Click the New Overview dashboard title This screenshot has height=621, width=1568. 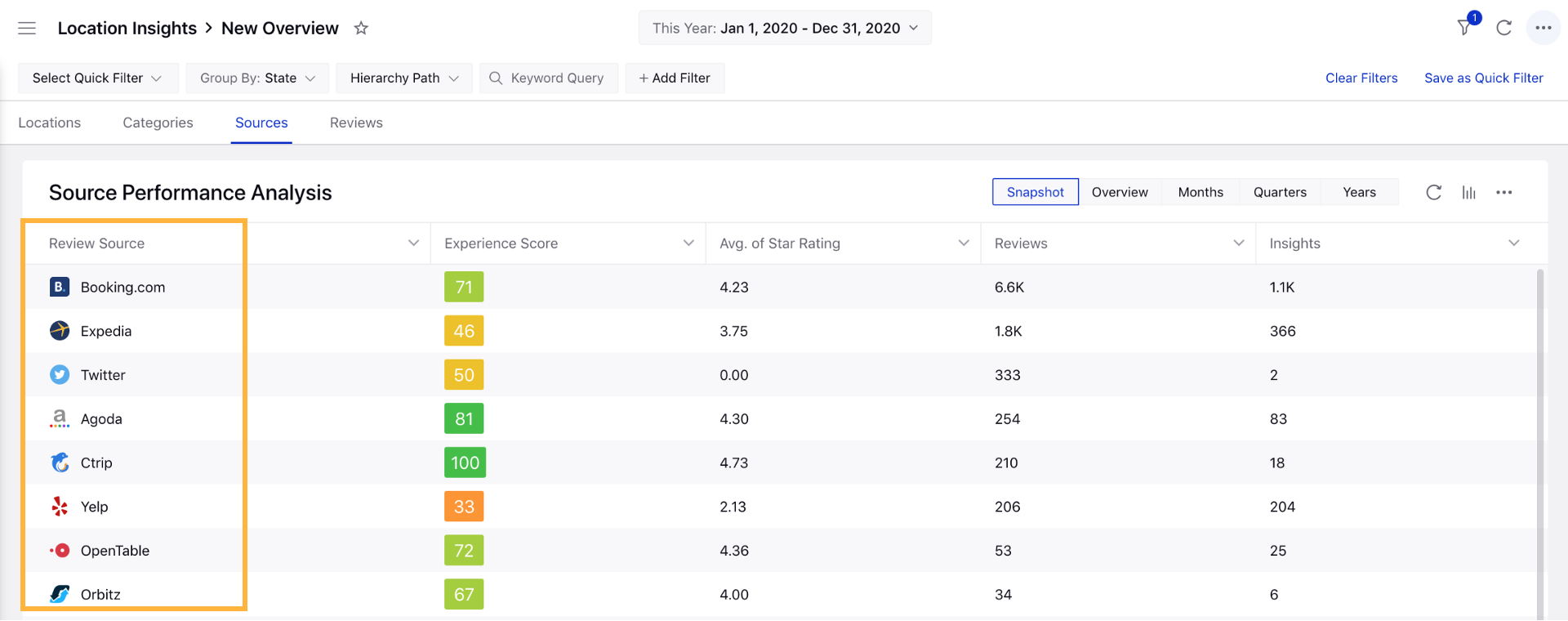280,29
